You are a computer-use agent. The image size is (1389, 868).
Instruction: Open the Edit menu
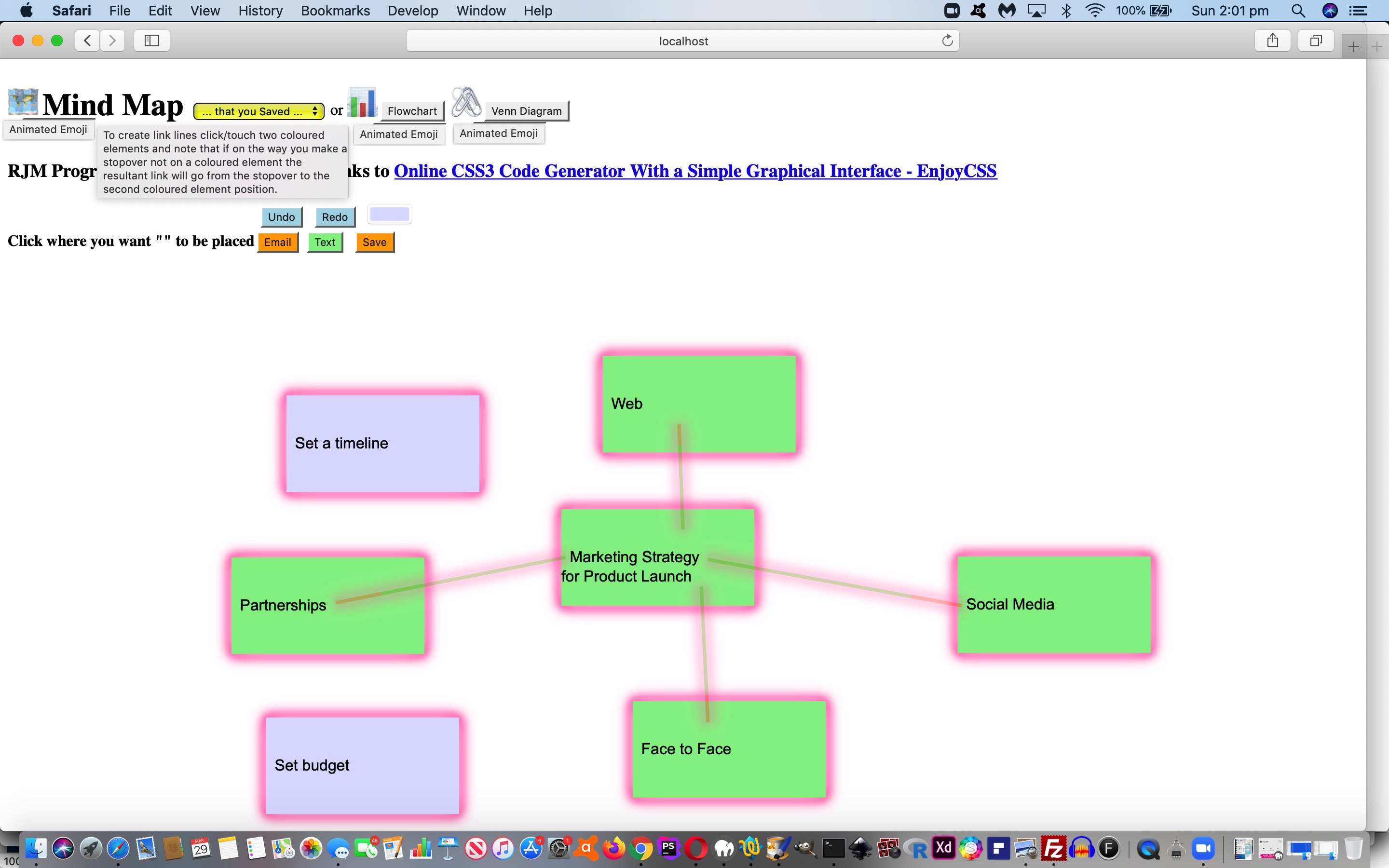[160, 10]
